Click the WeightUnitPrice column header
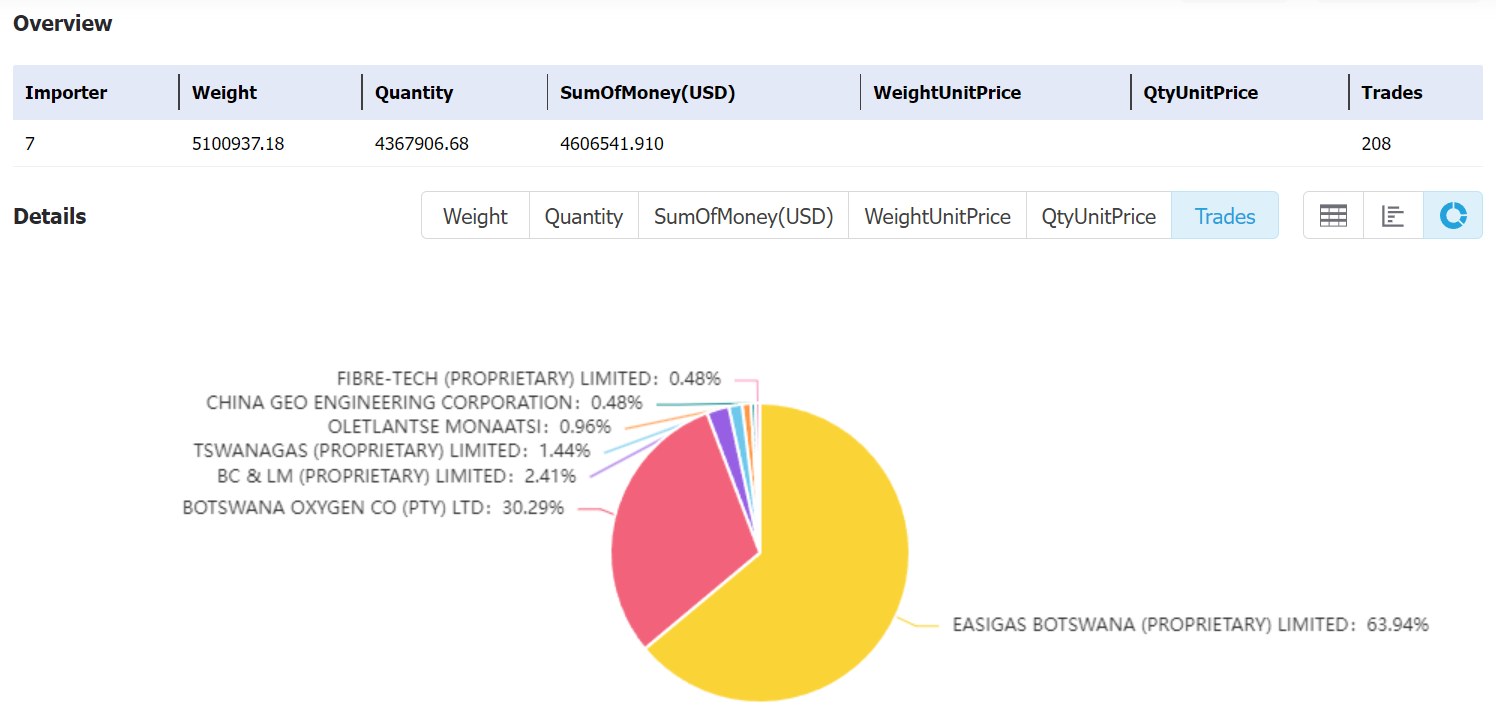Image resolution: width=1496 pixels, height=716 pixels. coord(947,93)
